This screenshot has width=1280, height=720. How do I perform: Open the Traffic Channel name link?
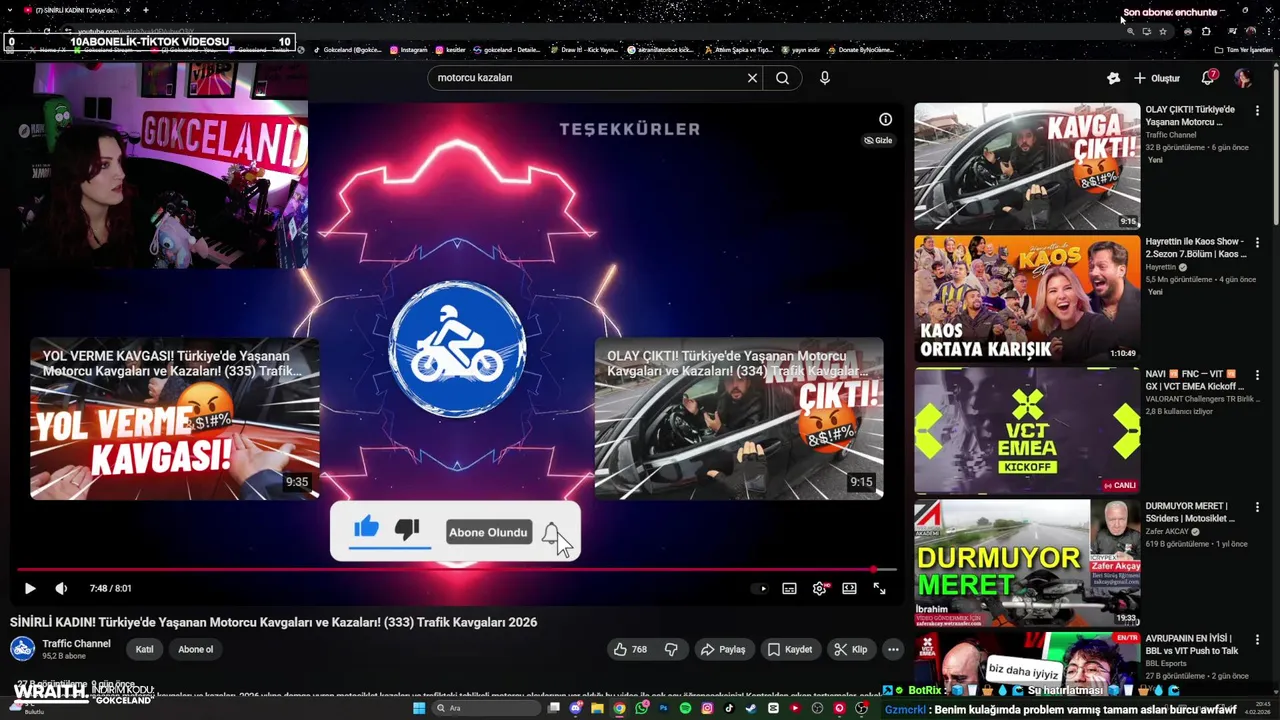point(77,644)
